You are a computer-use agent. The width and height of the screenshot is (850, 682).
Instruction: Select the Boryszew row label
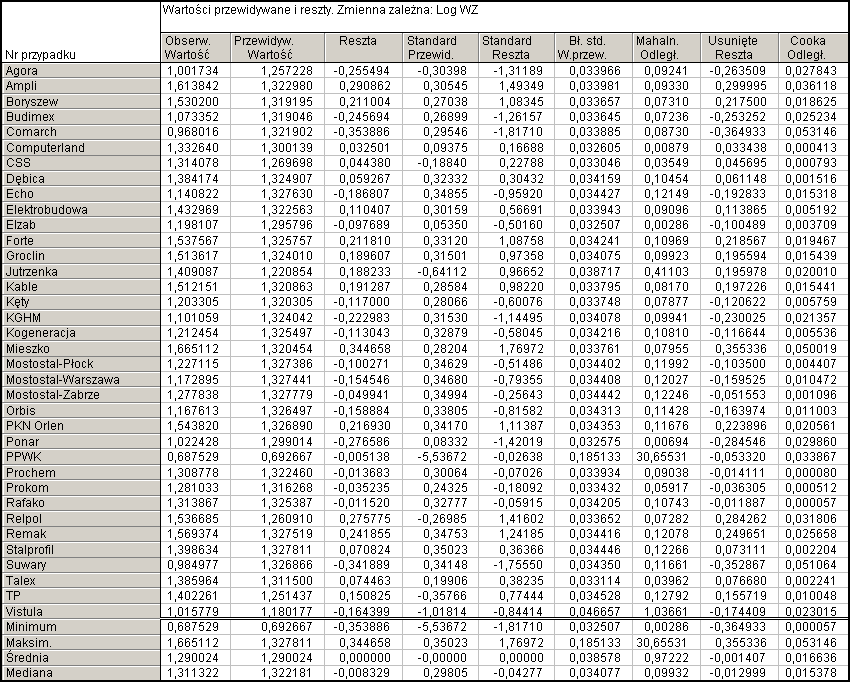pos(81,101)
